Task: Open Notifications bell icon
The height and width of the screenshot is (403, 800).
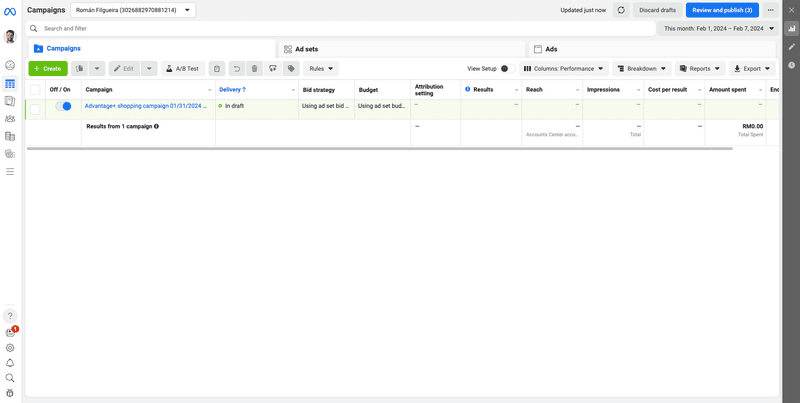Action: pos(10,363)
